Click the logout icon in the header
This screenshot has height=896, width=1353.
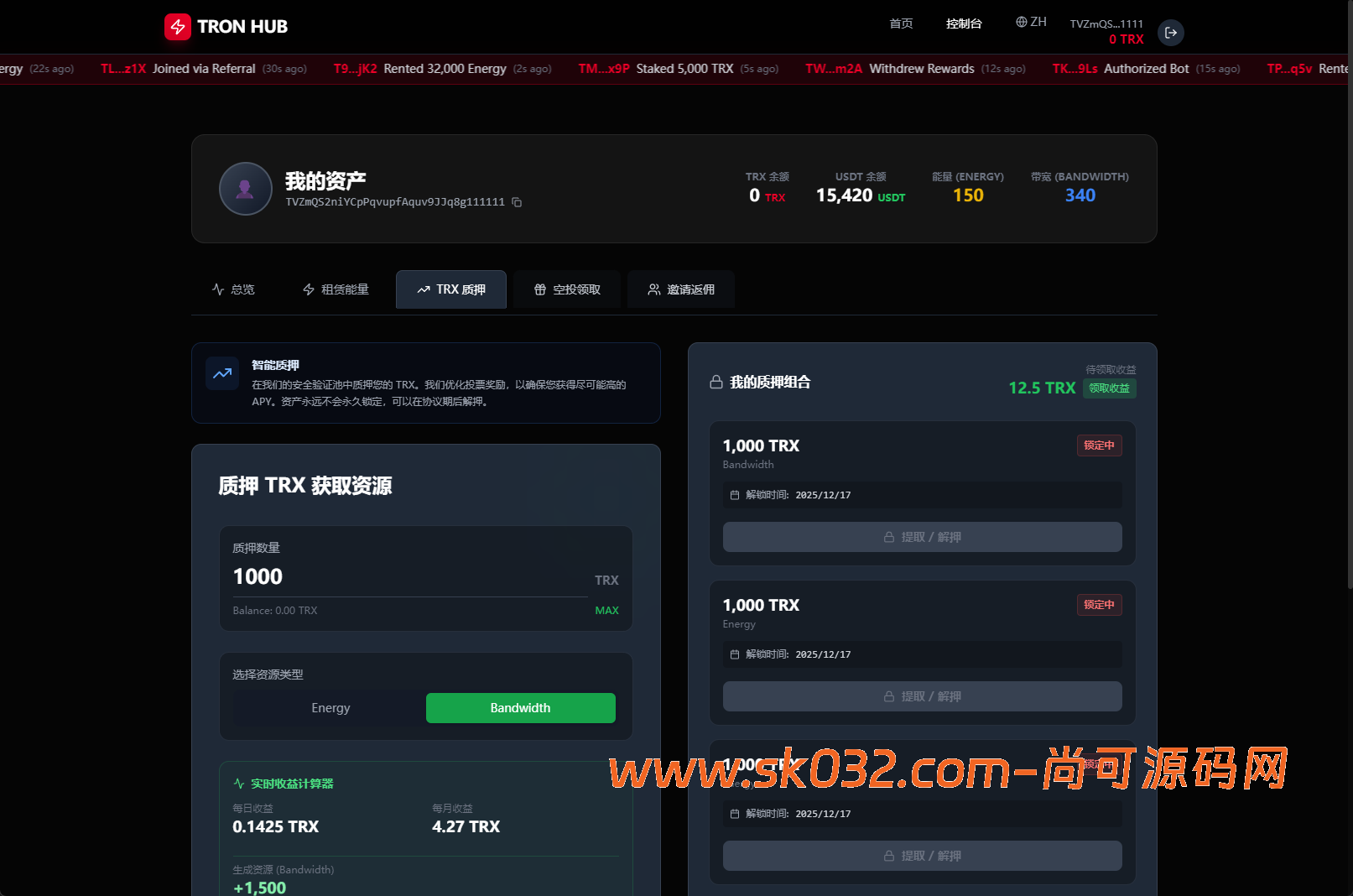coord(1171,32)
